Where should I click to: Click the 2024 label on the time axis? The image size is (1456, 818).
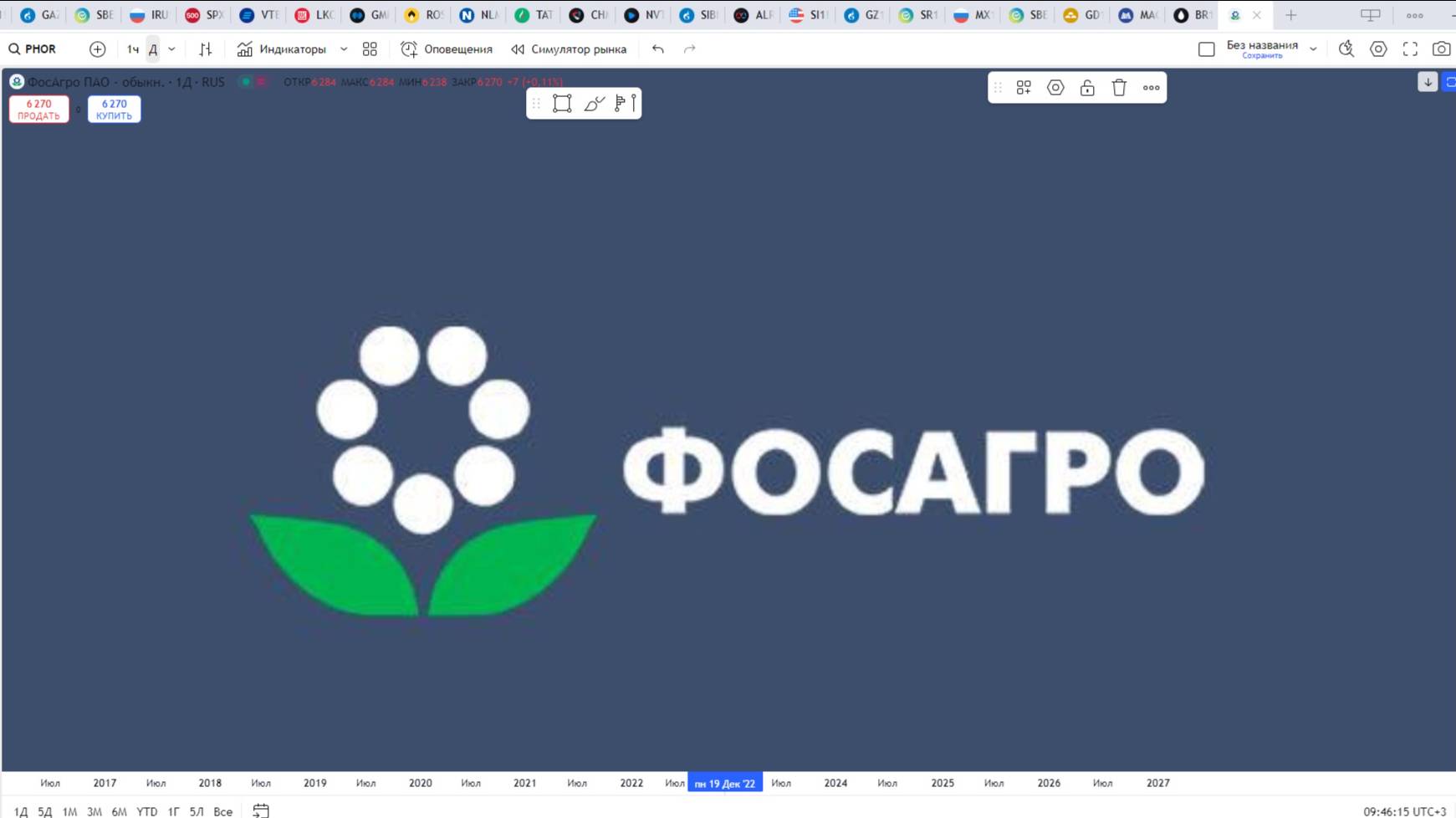point(835,784)
